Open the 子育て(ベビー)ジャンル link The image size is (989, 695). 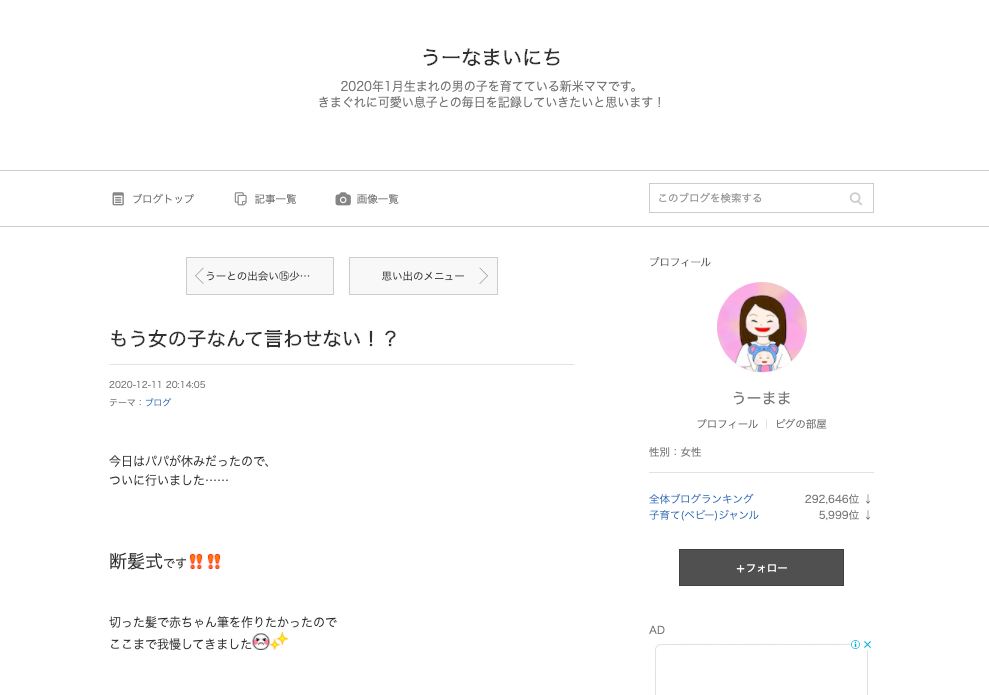[x=704, y=515]
